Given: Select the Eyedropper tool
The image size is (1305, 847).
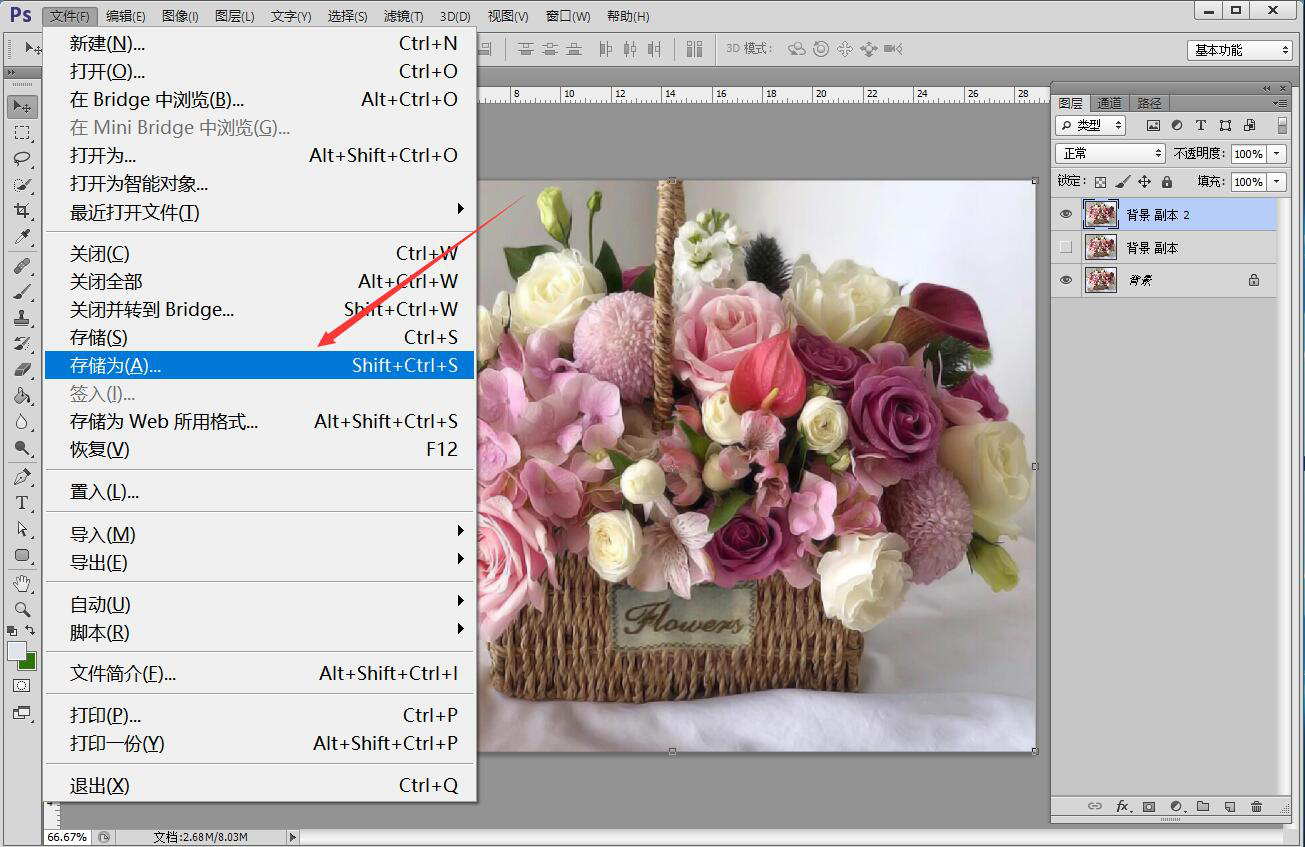Looking at the screenshot, I should point(22,237).
